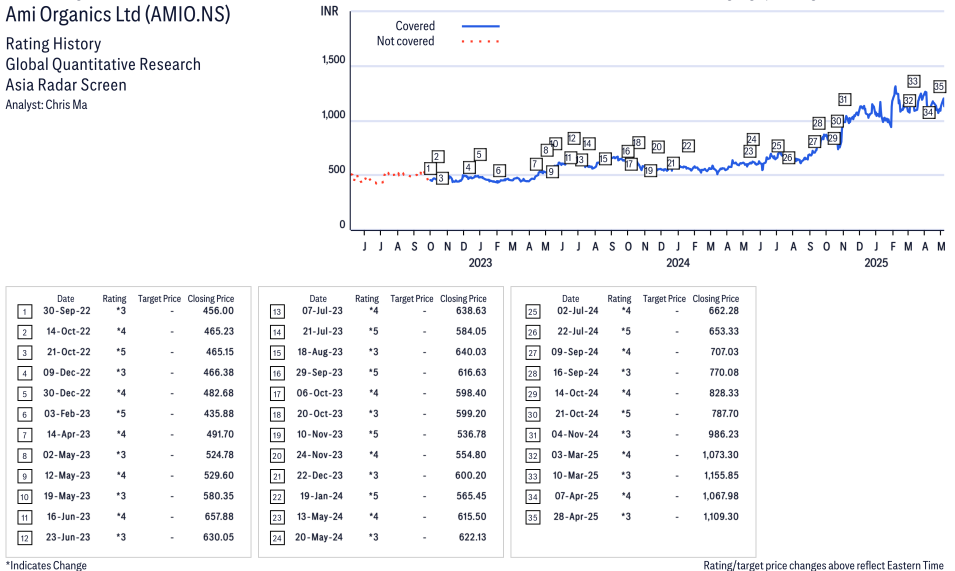Screen dimensions: 955x571
Task: Click the date 09-Dec-22
Action: point(67,373)
